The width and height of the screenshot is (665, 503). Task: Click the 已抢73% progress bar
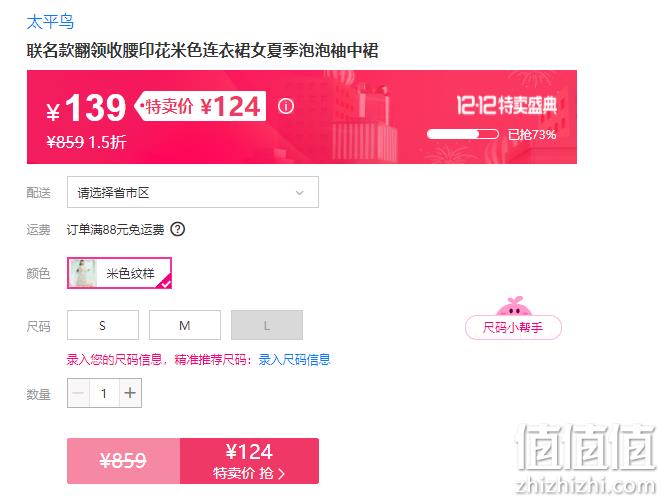[463, 134]
